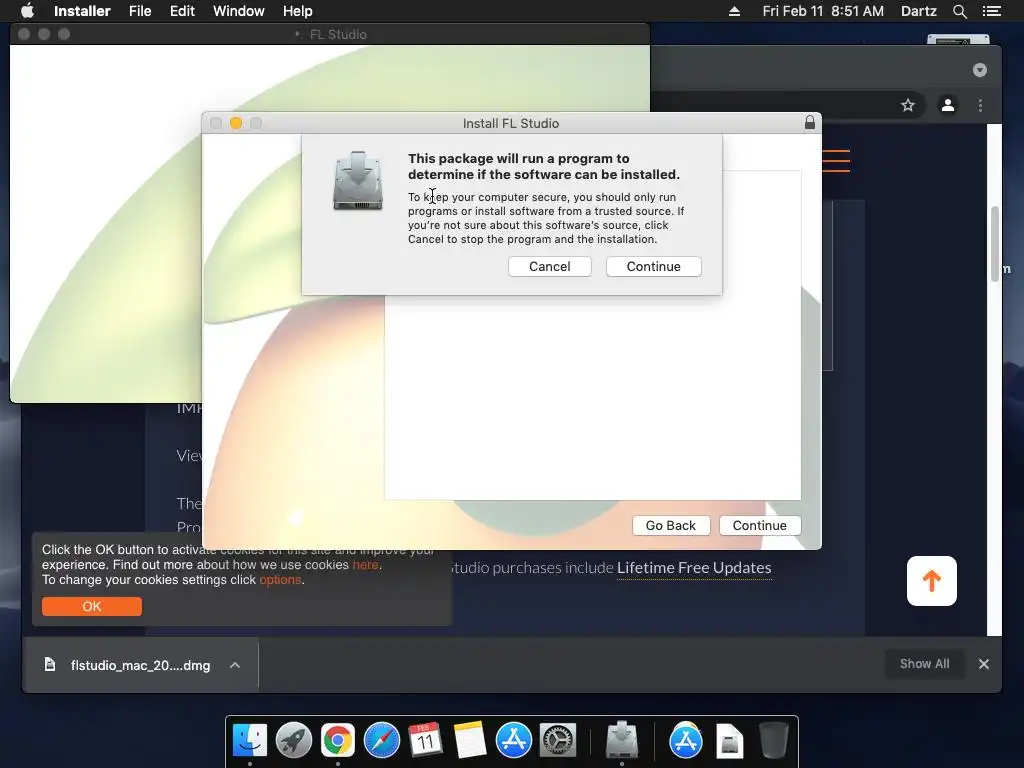Open the second App Store icon right of Dock divider
The width and height of the screenshot is (1024, 768).
click(x=686, y=741)
